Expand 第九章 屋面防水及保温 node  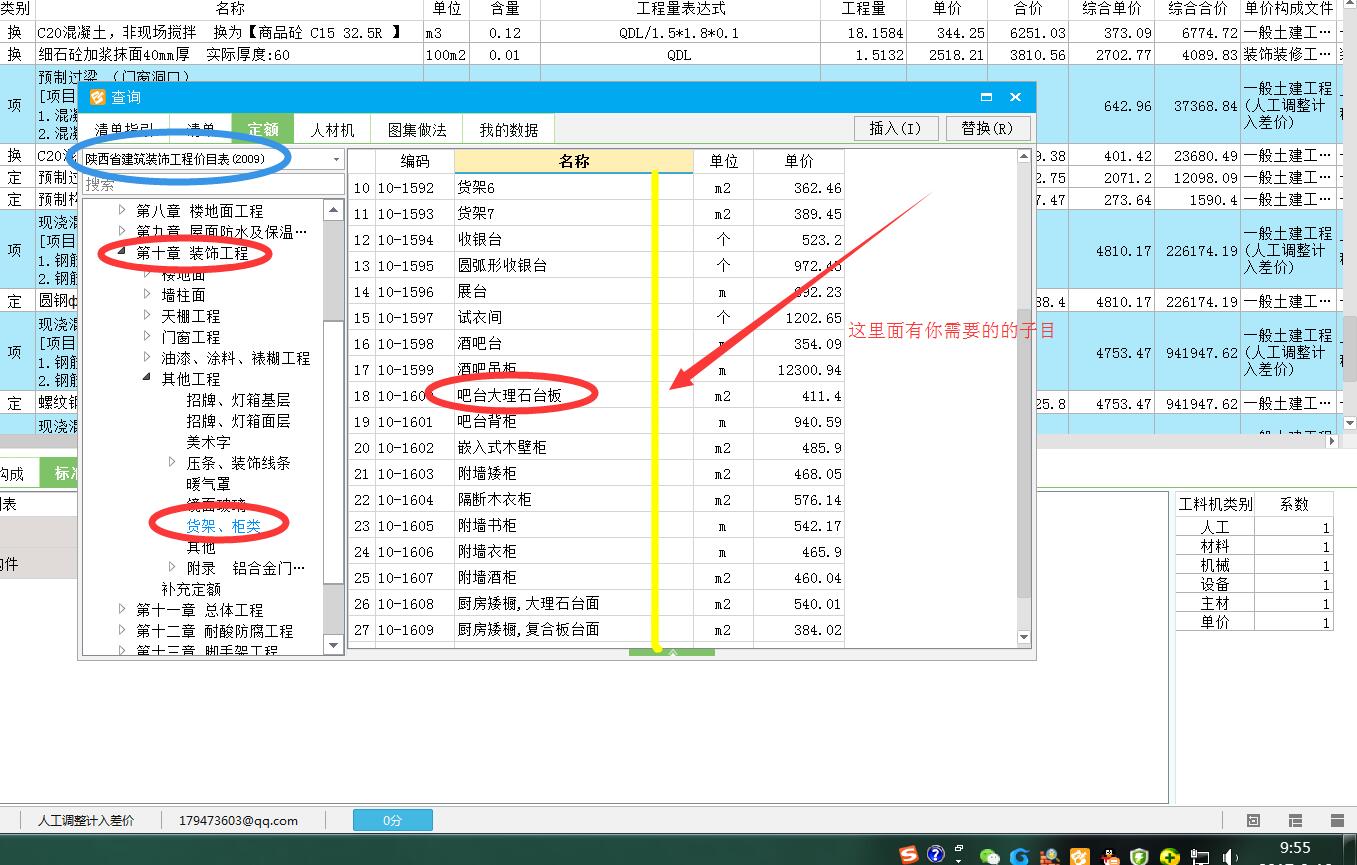point(123,231)
